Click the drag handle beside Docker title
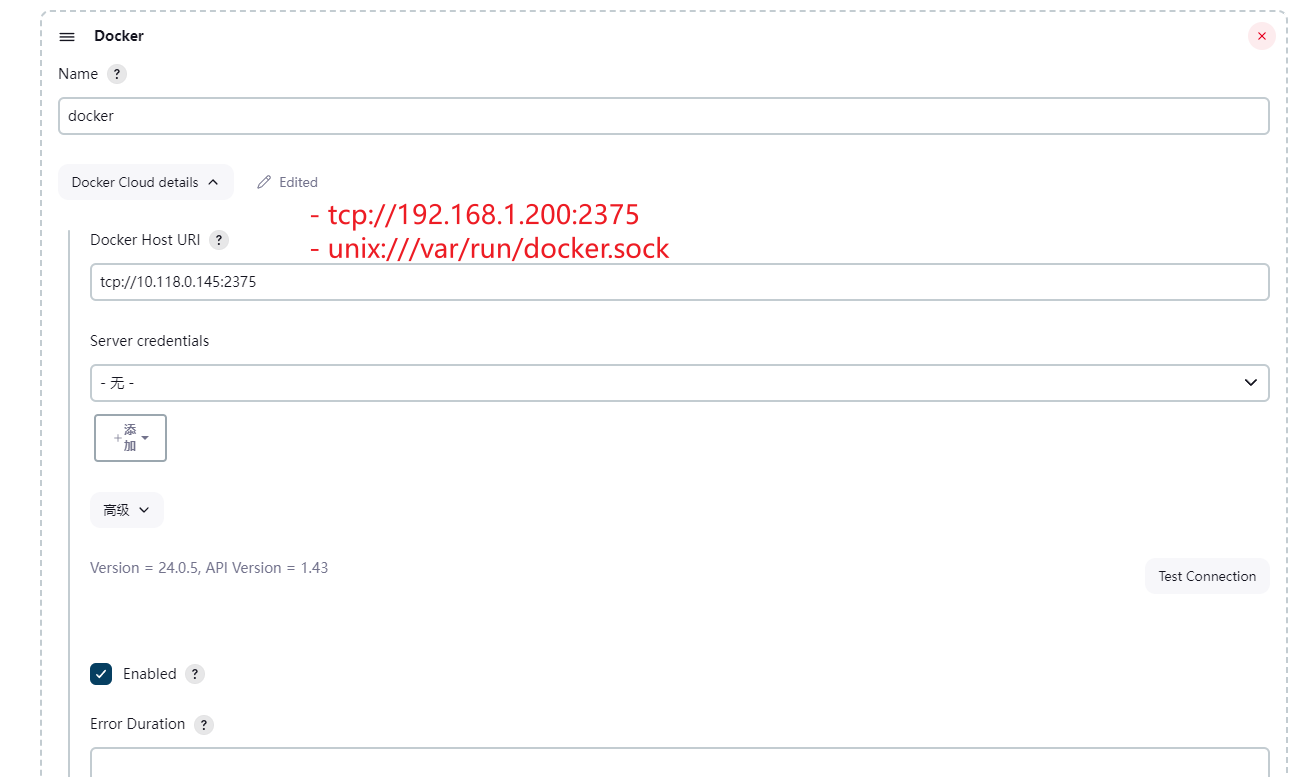 pyautogui.click(x=67, y=37)
